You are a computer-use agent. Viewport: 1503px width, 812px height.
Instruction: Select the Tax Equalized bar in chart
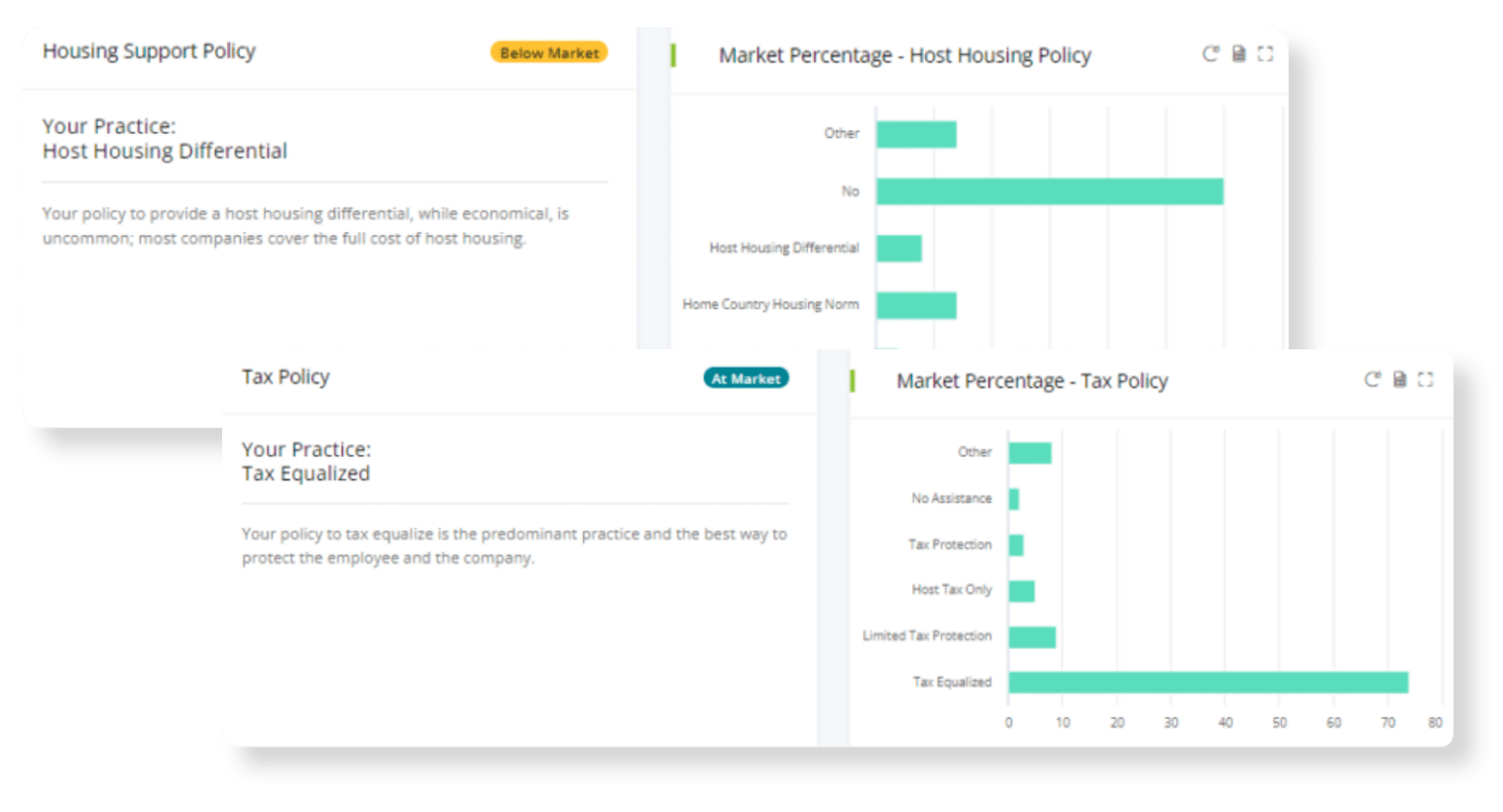pos(1207,682)
